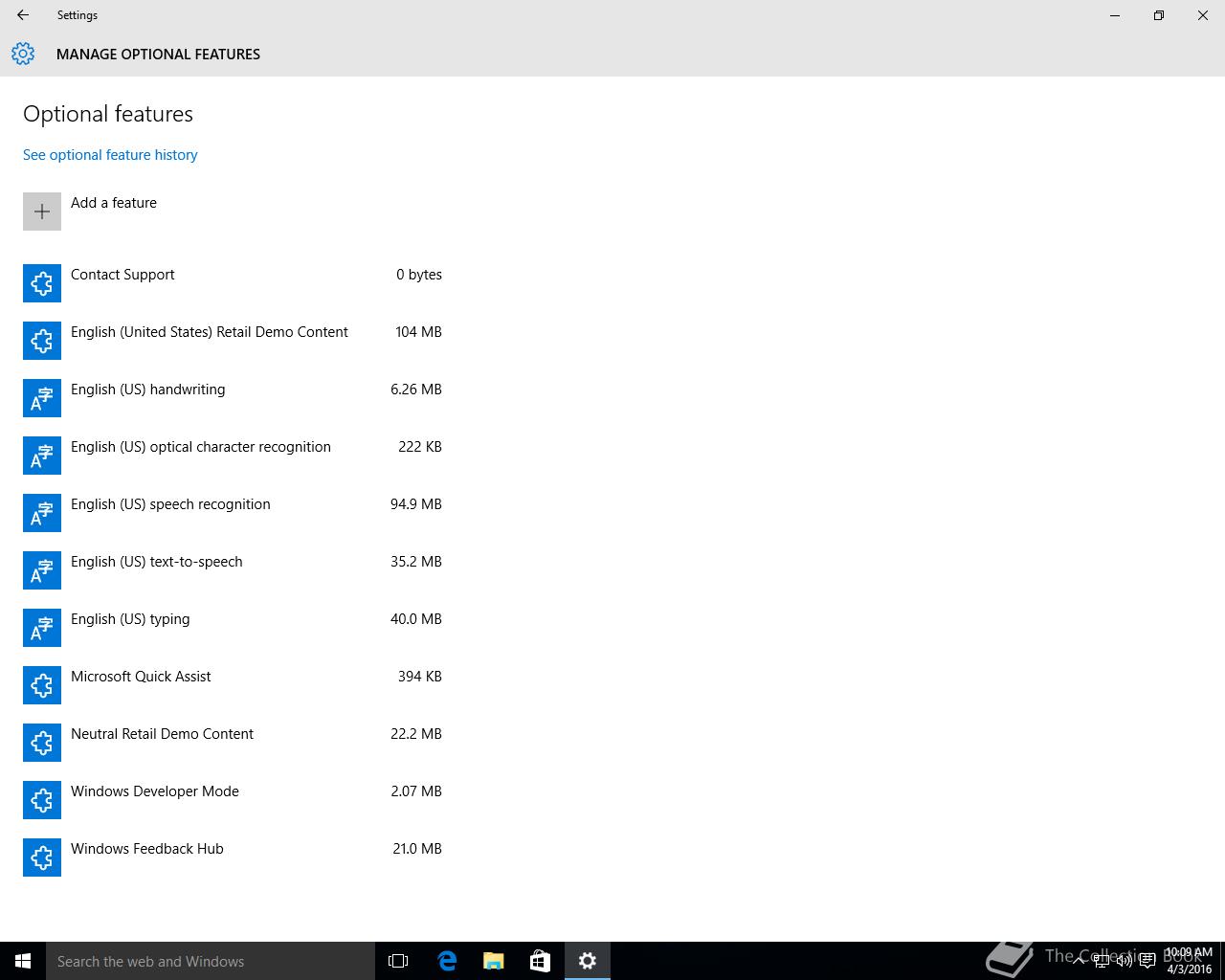The image size is (1225, 980).
Task: Click the English (US) handwriting language icon
Action: [42, 398]
